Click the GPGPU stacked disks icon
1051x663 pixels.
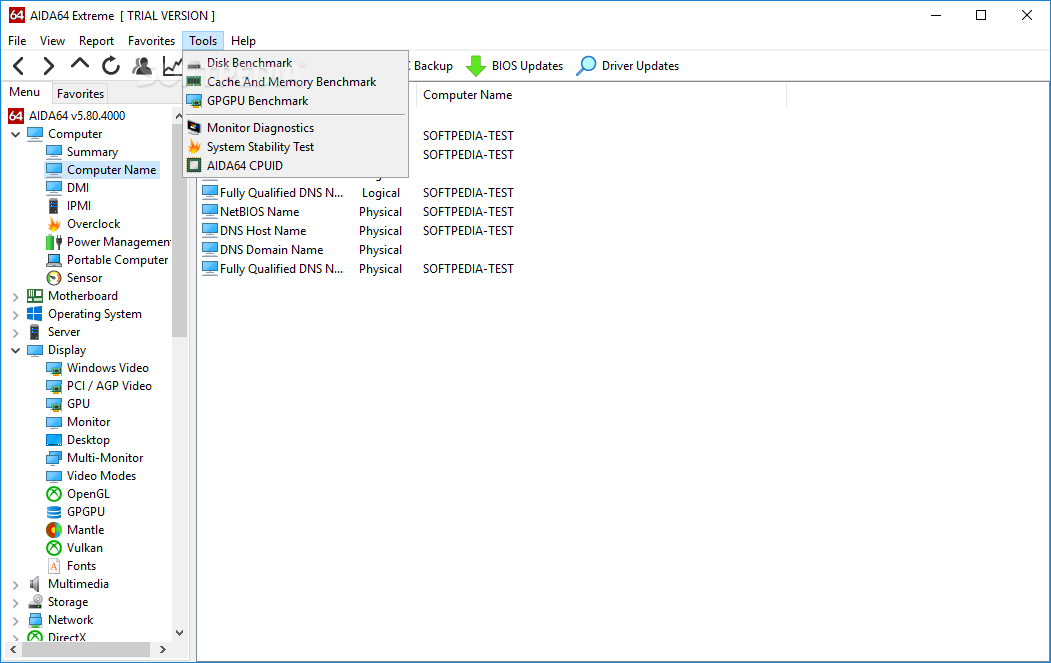tap(54, 512)
